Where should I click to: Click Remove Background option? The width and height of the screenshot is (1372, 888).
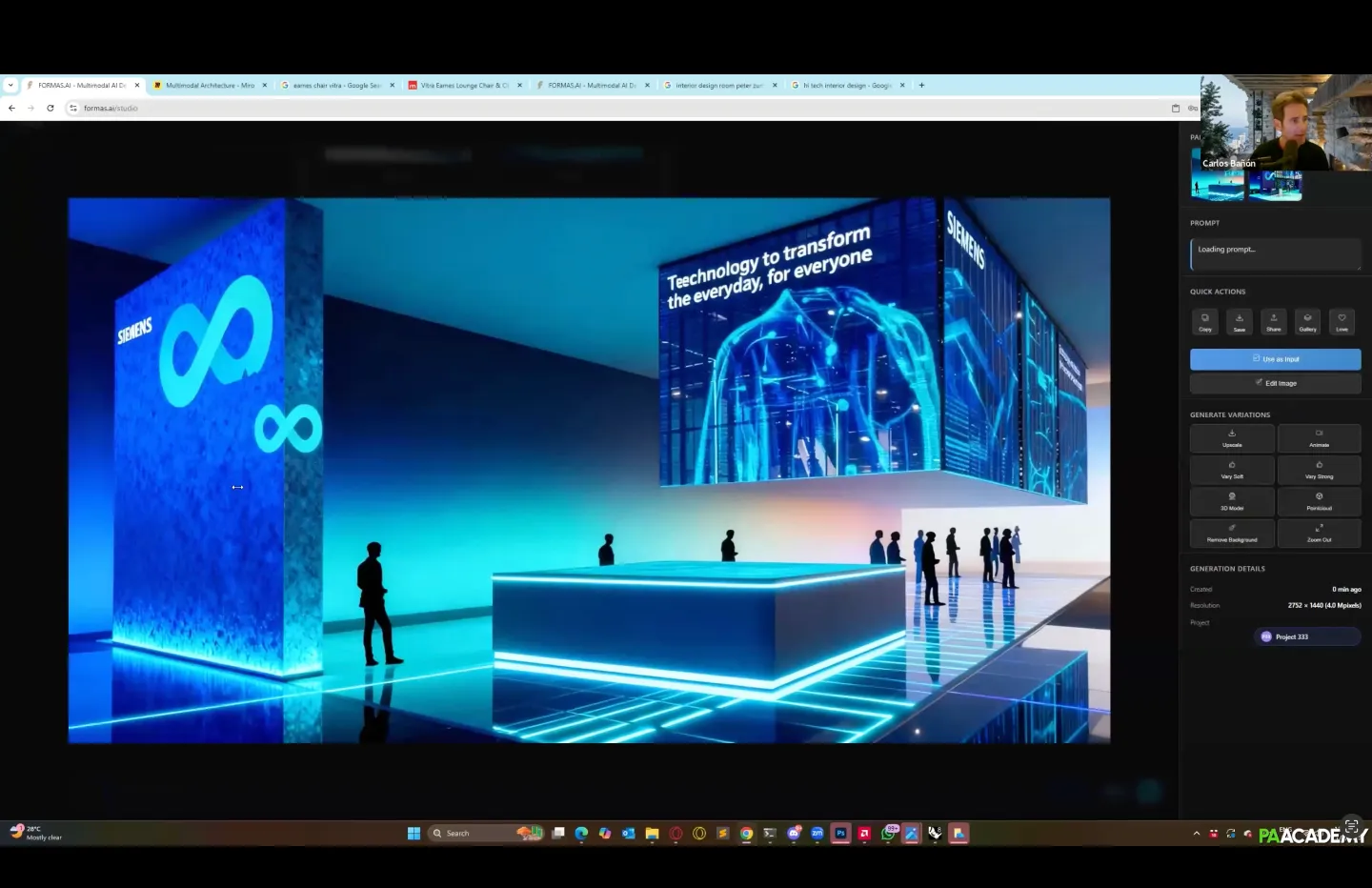pyautogui.click(x=1232, y=533)
